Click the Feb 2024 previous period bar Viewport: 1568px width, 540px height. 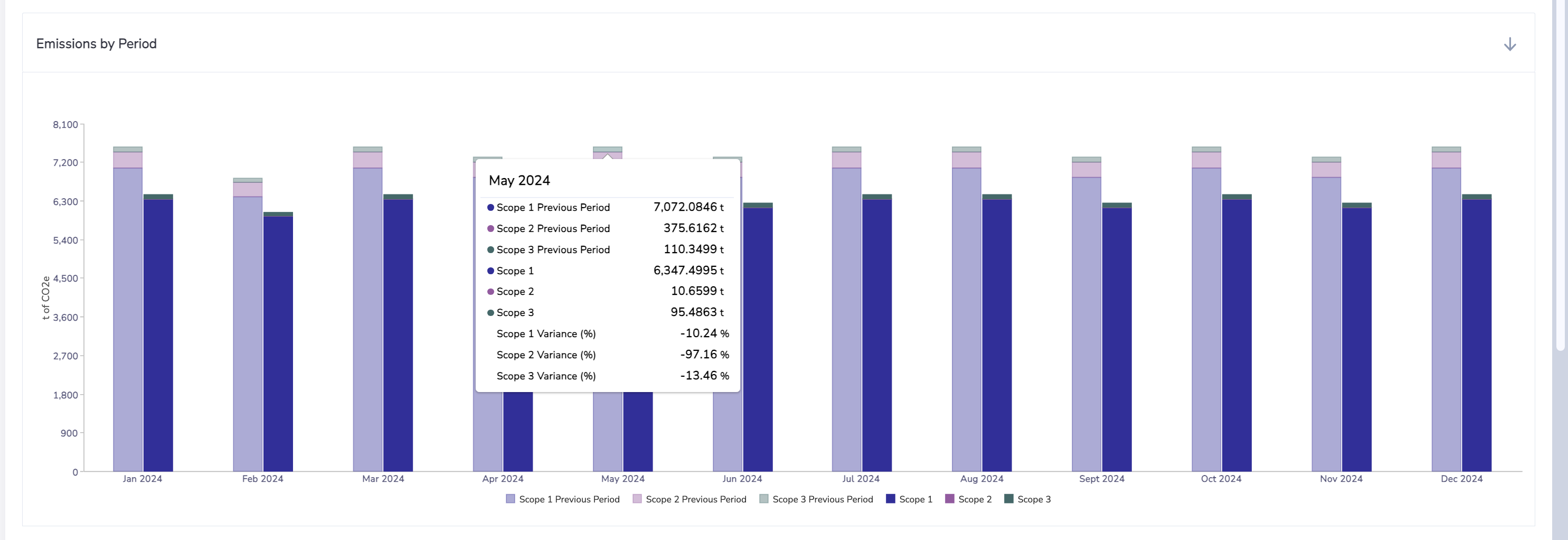point(248,335)
